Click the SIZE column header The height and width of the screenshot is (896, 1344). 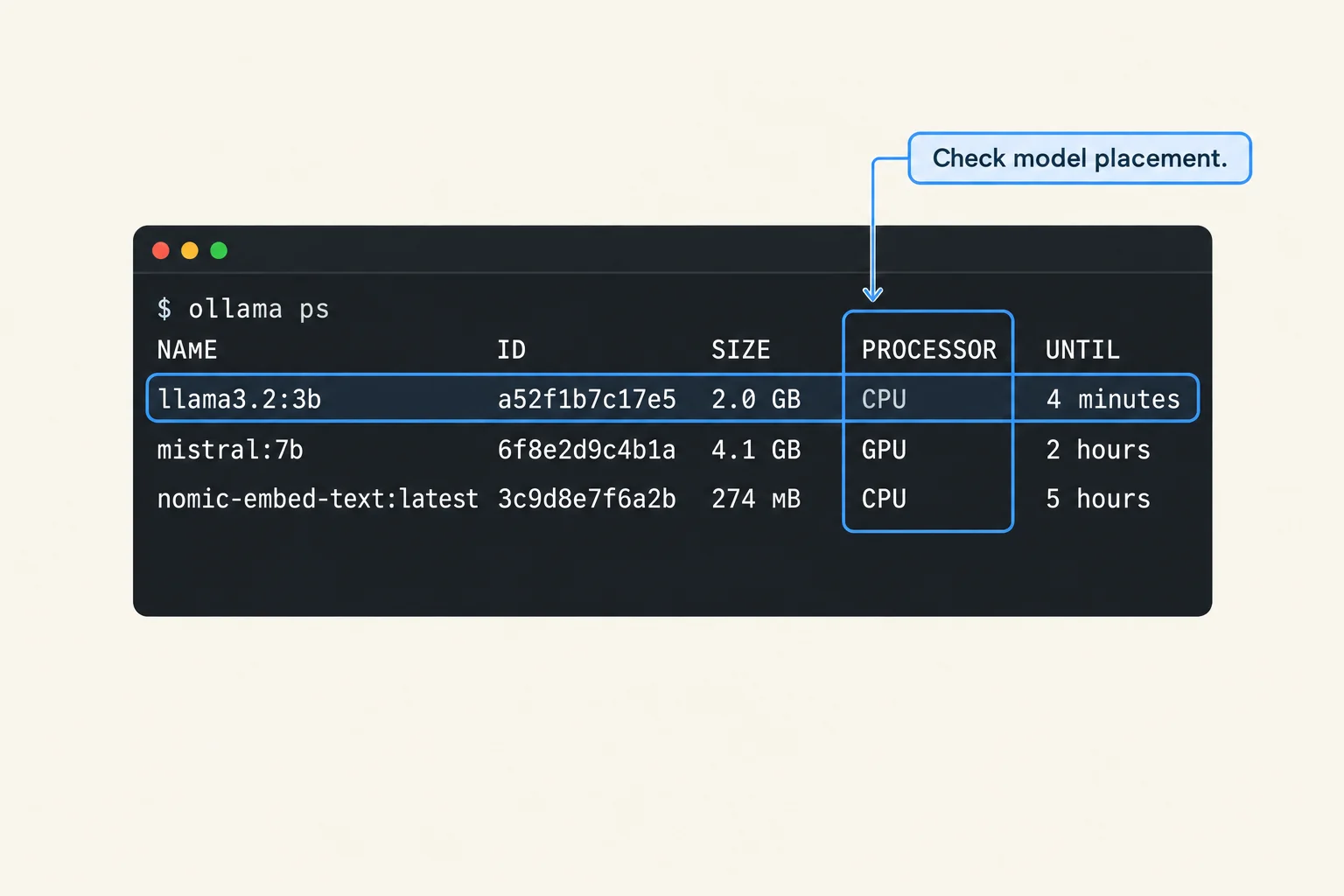click(x=740, y=350)
